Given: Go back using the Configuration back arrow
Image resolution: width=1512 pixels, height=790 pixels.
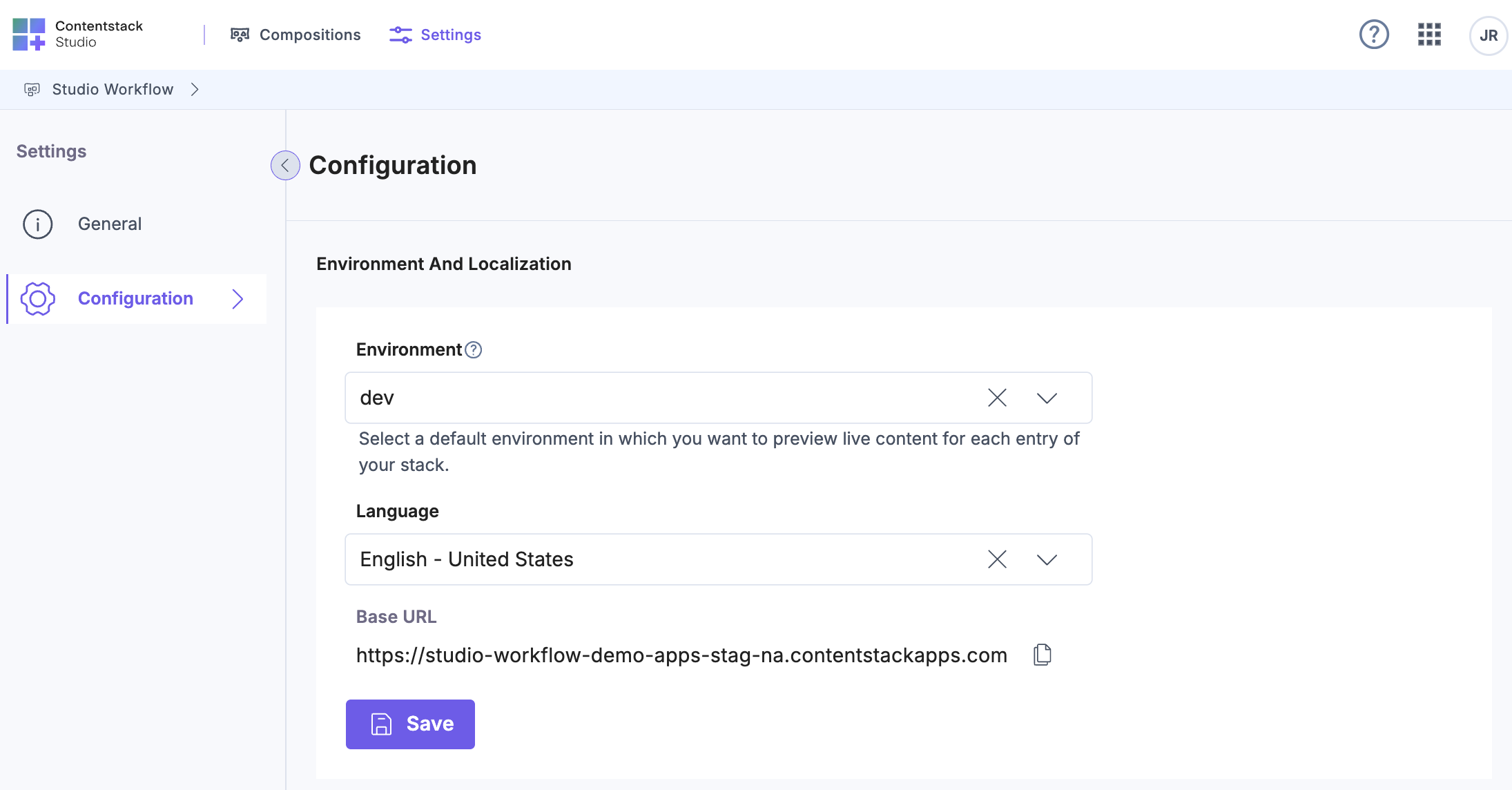Looking at the screenshot, I should coord(284,165).
